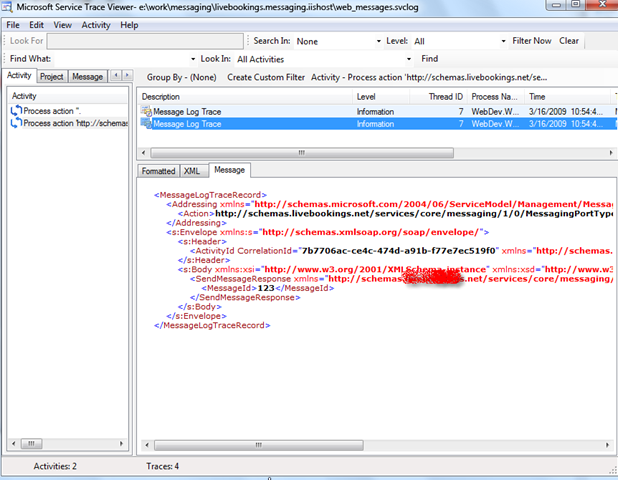Click the second Process action activity icon
This screenshot has height=480, width=618.
pos(15,122)
